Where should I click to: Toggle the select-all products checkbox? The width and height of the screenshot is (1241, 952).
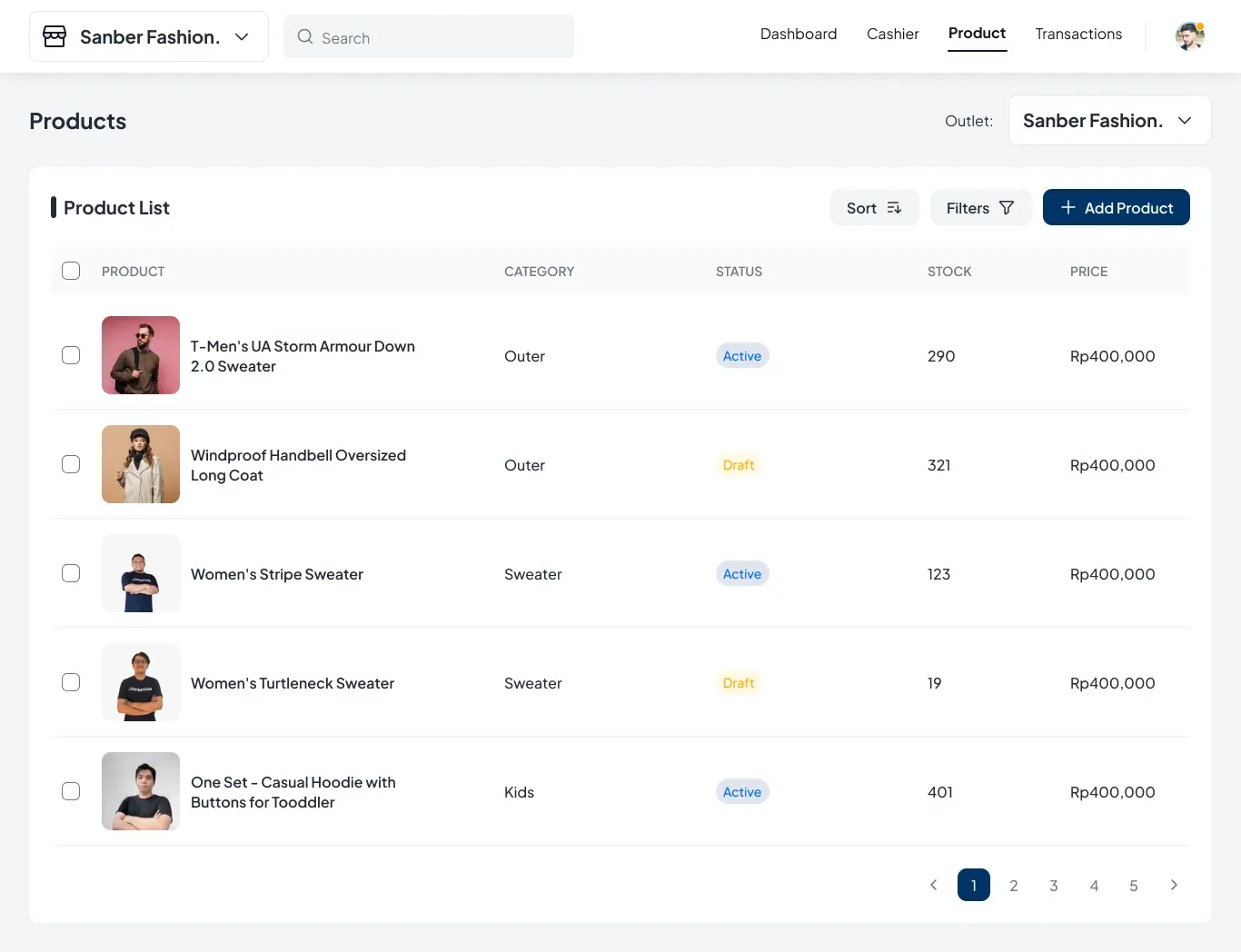71,271
